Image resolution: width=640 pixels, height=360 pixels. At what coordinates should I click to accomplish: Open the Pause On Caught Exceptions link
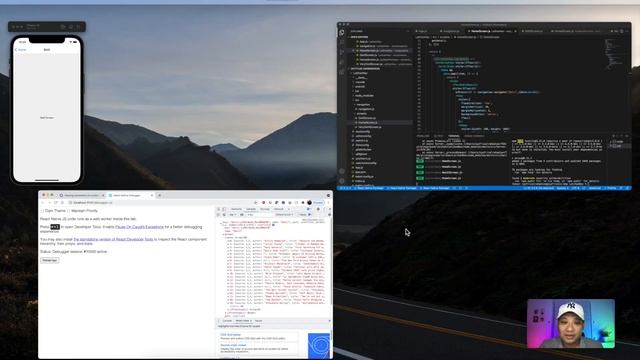(x=139, y=227)
